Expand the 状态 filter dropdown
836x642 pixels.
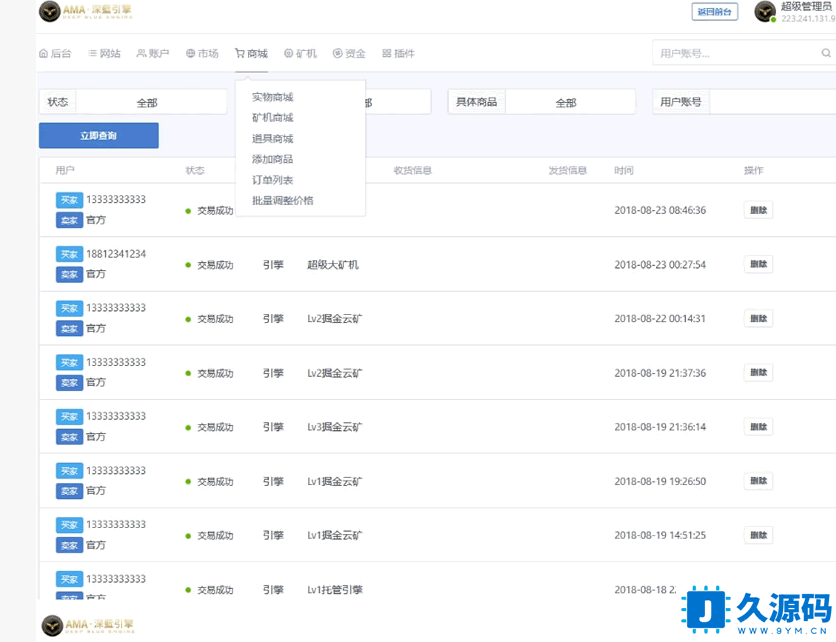[x=150, y=102]
